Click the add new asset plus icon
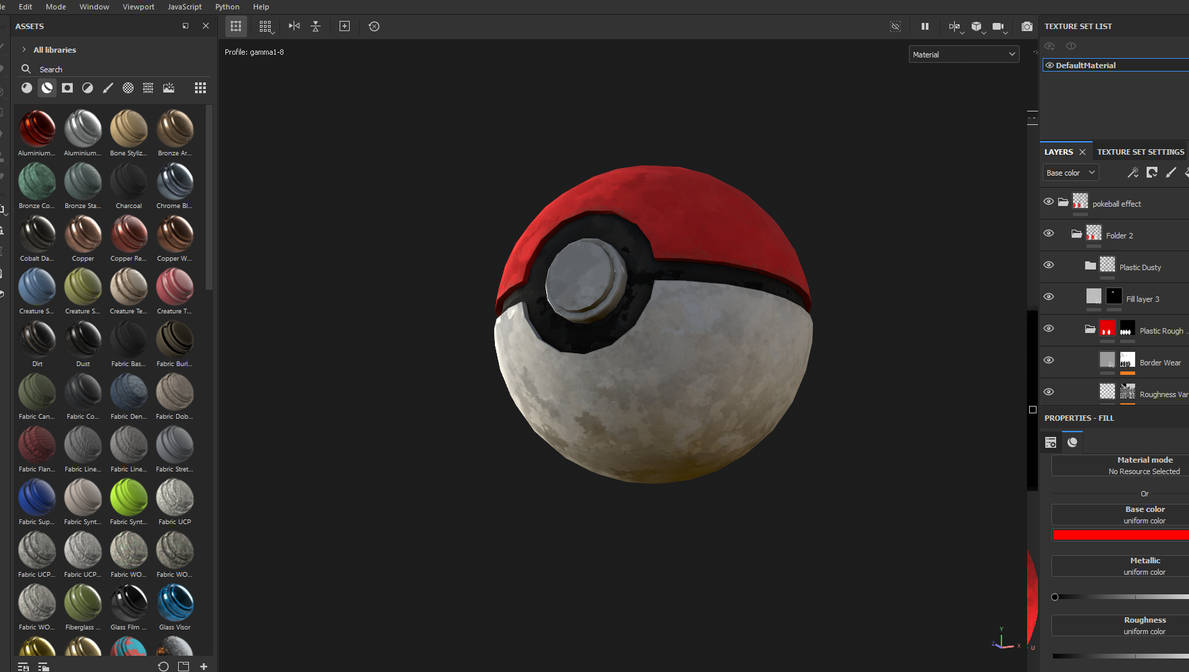The height and width of the screenshot is (672, 1189). point(203,666)
